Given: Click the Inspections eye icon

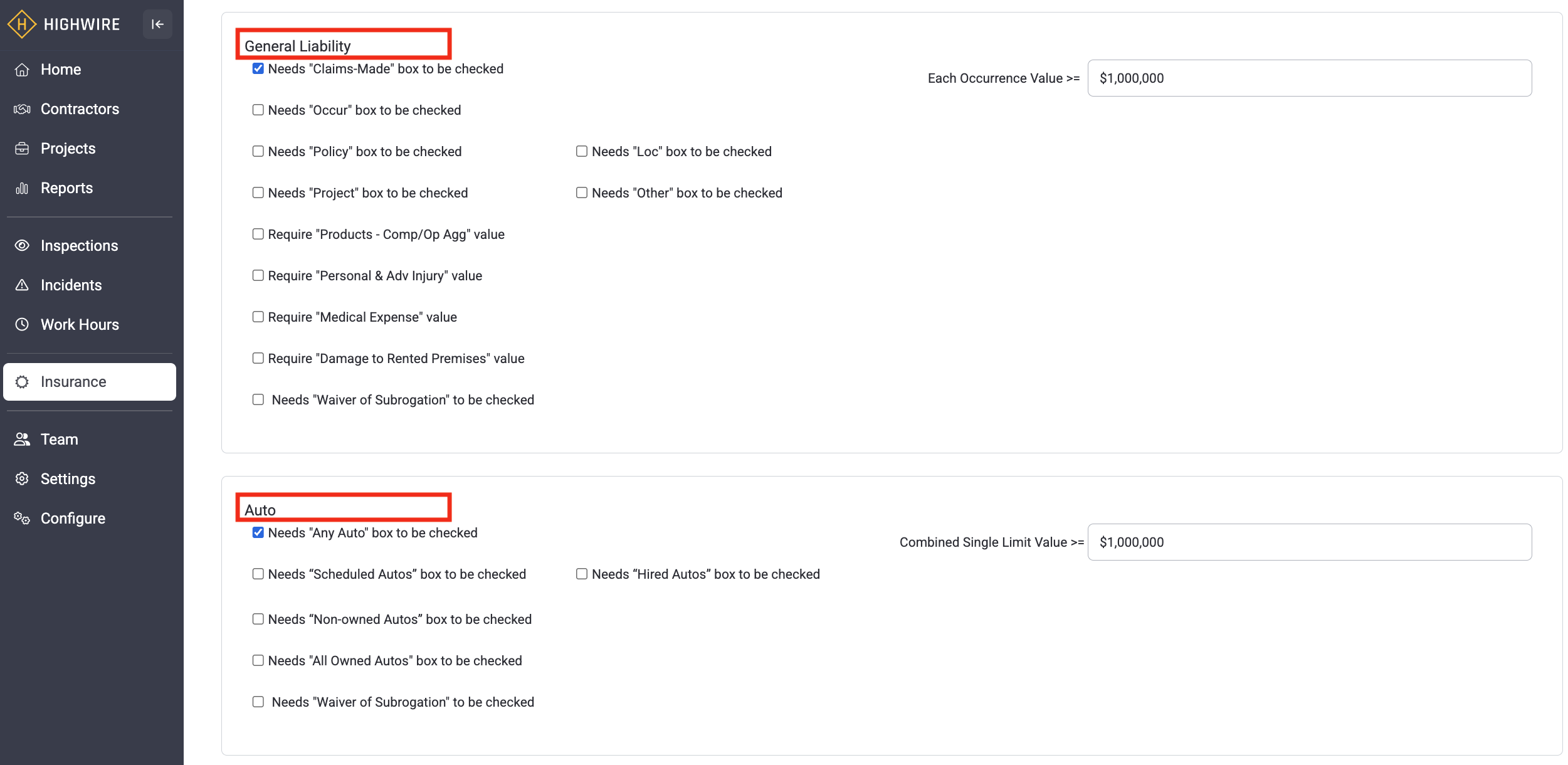Looking at the screenshot, I should 22,246.
